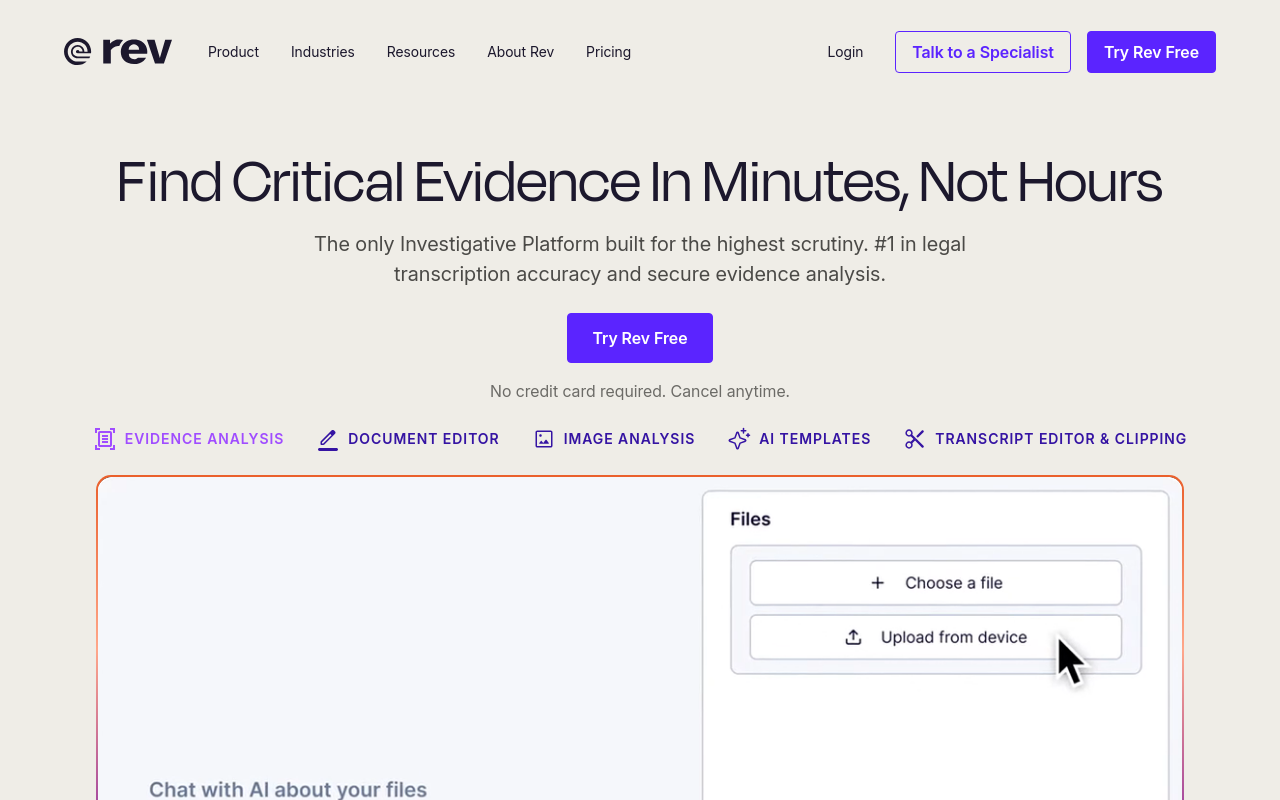Viewport: 1280px width, 800px height.
Task: Click Try Rev Free below the headline
Action: coord(640,338)
